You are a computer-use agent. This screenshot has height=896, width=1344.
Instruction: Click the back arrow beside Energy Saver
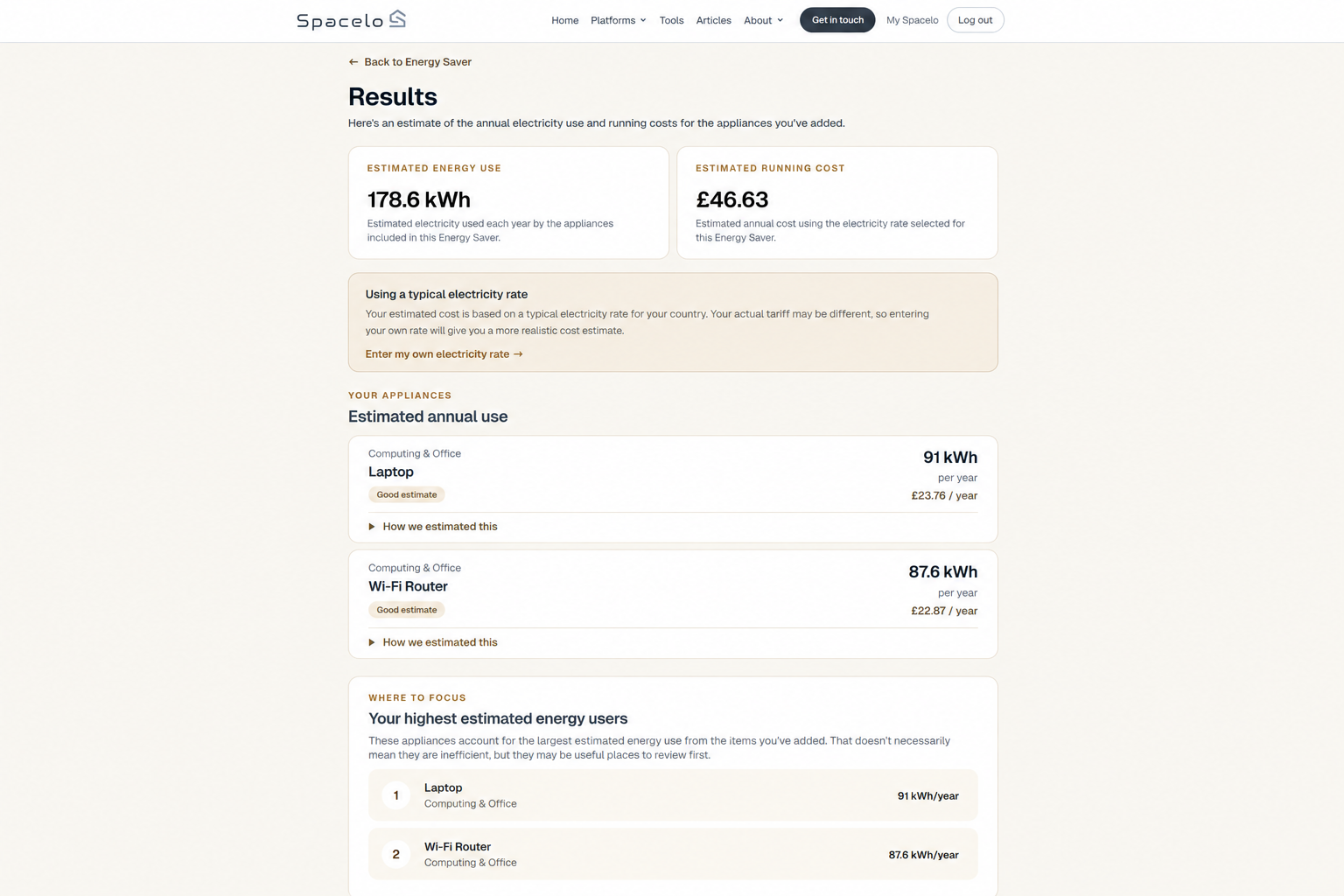point(353,62)
